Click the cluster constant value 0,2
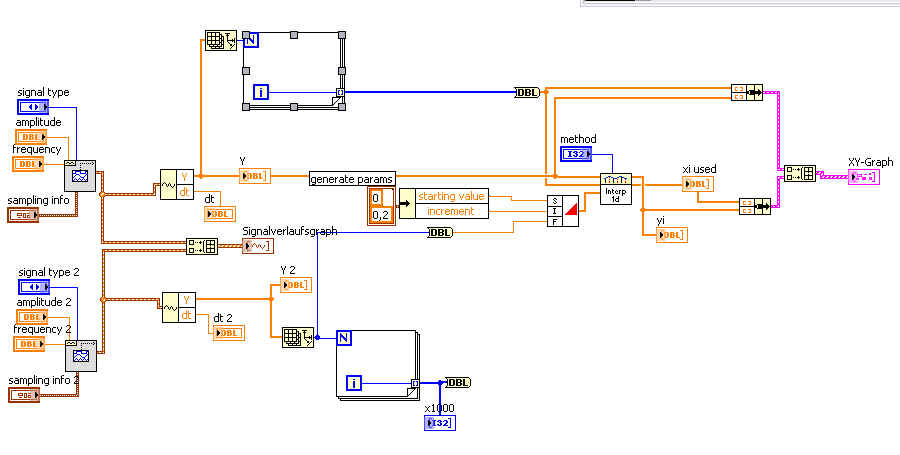Screen dimensions: 900x455 (x=381, y=215)
